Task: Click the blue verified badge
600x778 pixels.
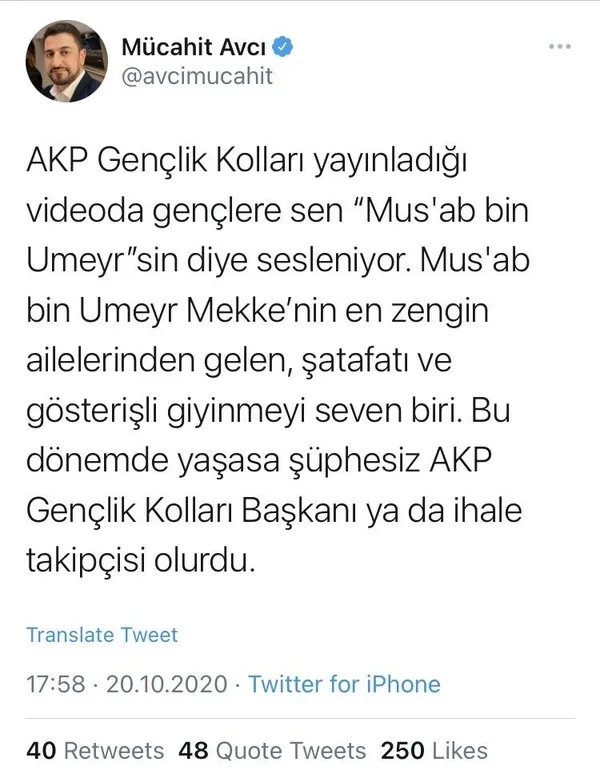Action: tap(284, 46)
